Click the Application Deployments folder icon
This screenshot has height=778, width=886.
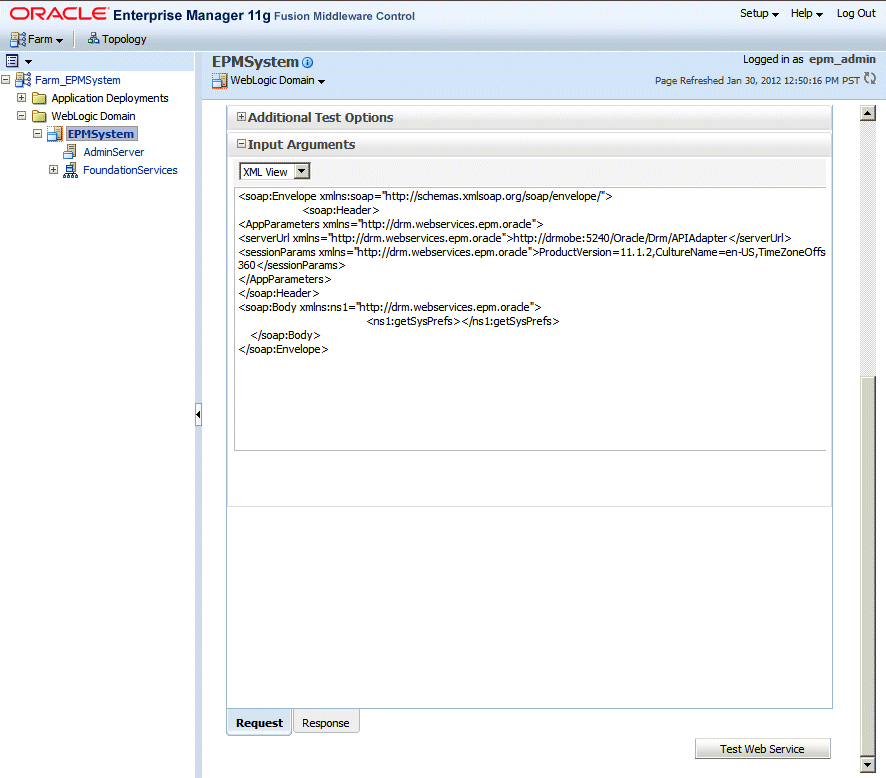coord(39,98)
